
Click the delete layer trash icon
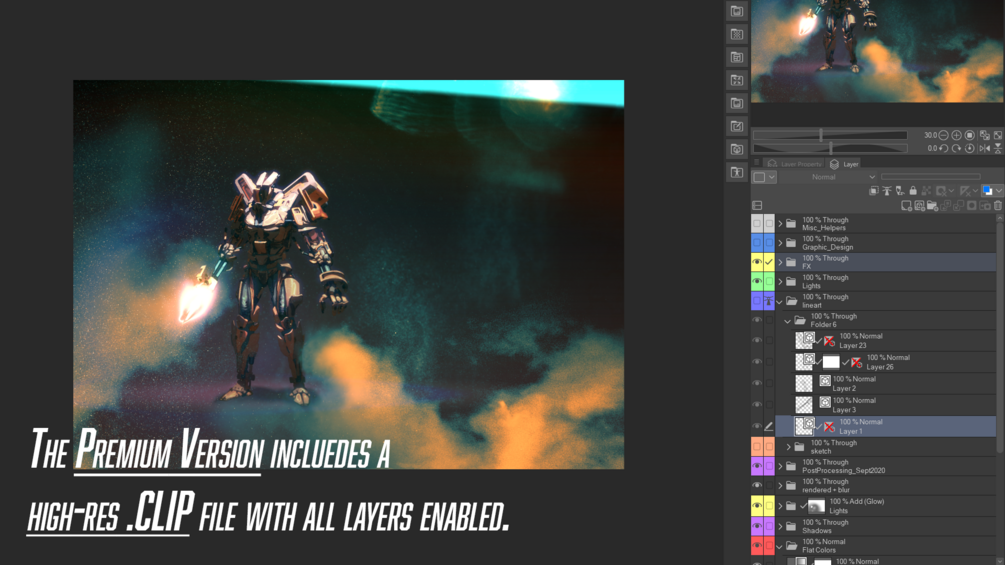[998, 206]
